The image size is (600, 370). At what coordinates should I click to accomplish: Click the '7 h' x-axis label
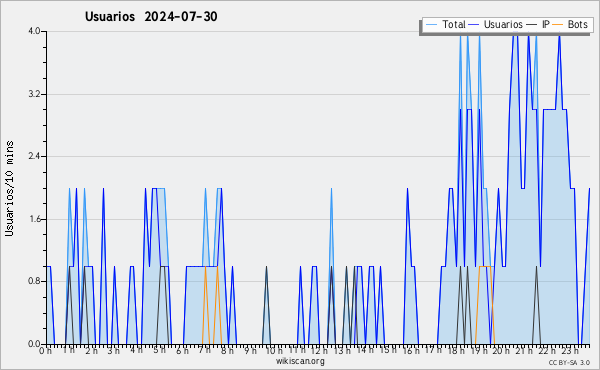click(204, 350)
